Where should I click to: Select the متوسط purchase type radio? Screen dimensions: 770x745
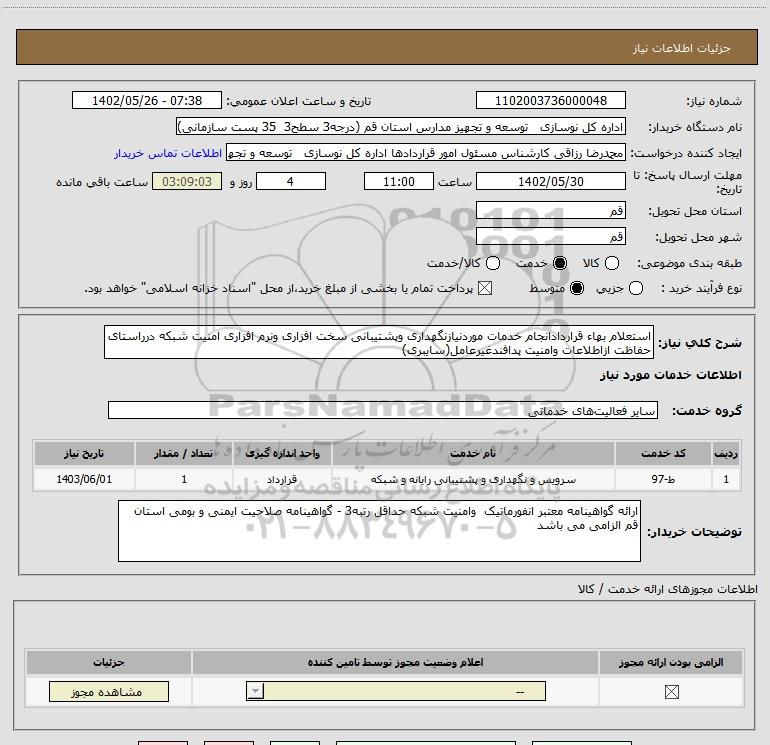pyautogui.click(x=577, y=288)
